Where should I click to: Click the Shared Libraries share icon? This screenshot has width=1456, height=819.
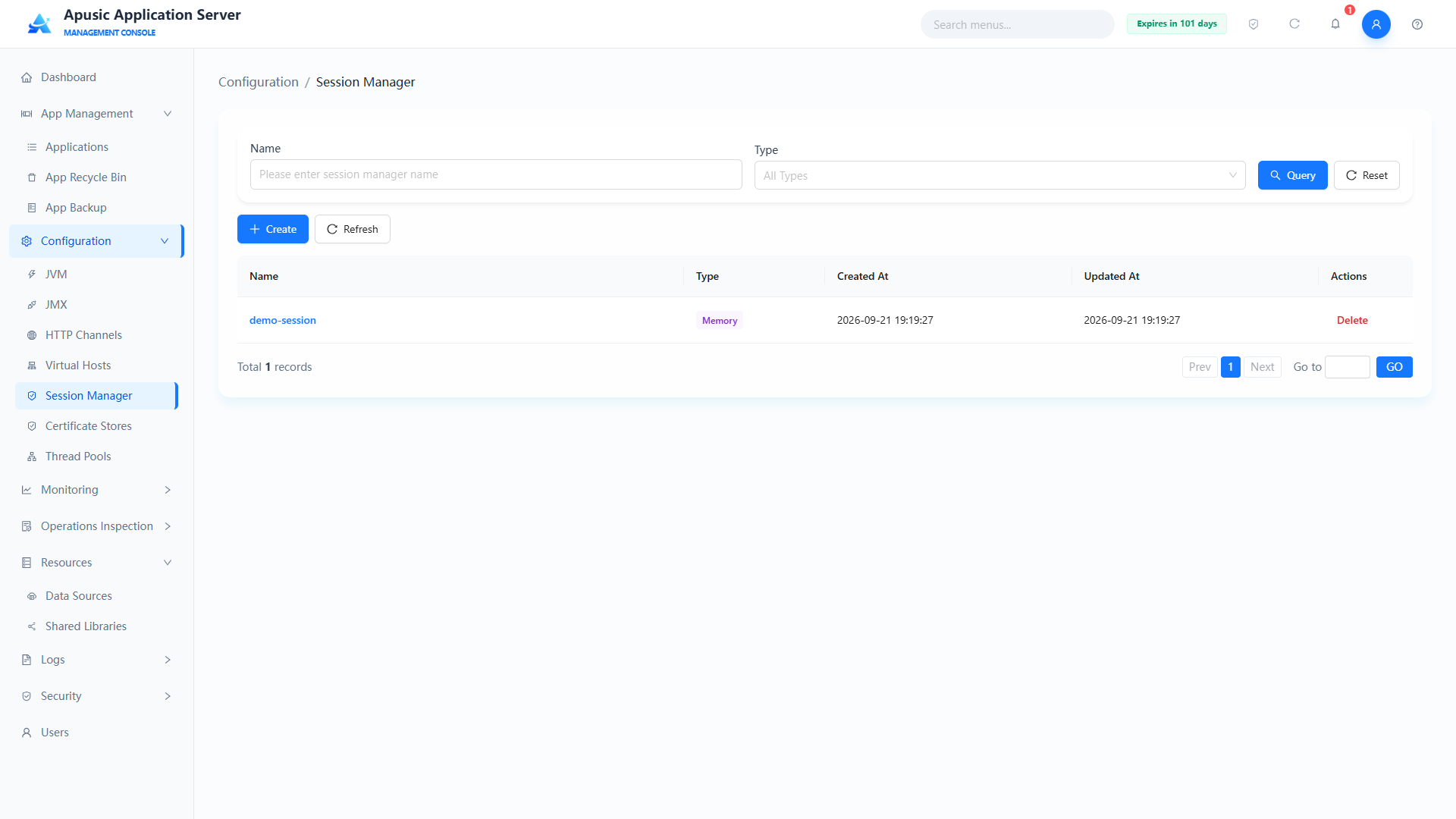point(32,626)
